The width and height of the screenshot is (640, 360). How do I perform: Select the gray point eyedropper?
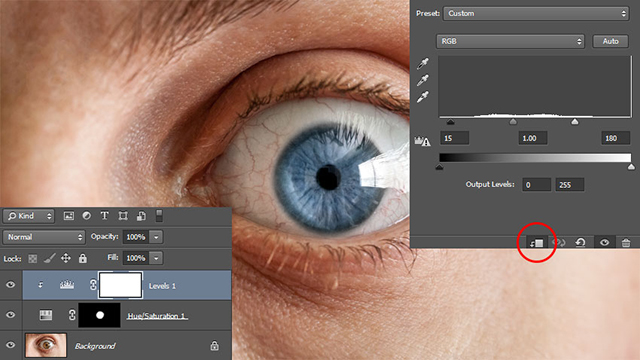pos(423,80)
